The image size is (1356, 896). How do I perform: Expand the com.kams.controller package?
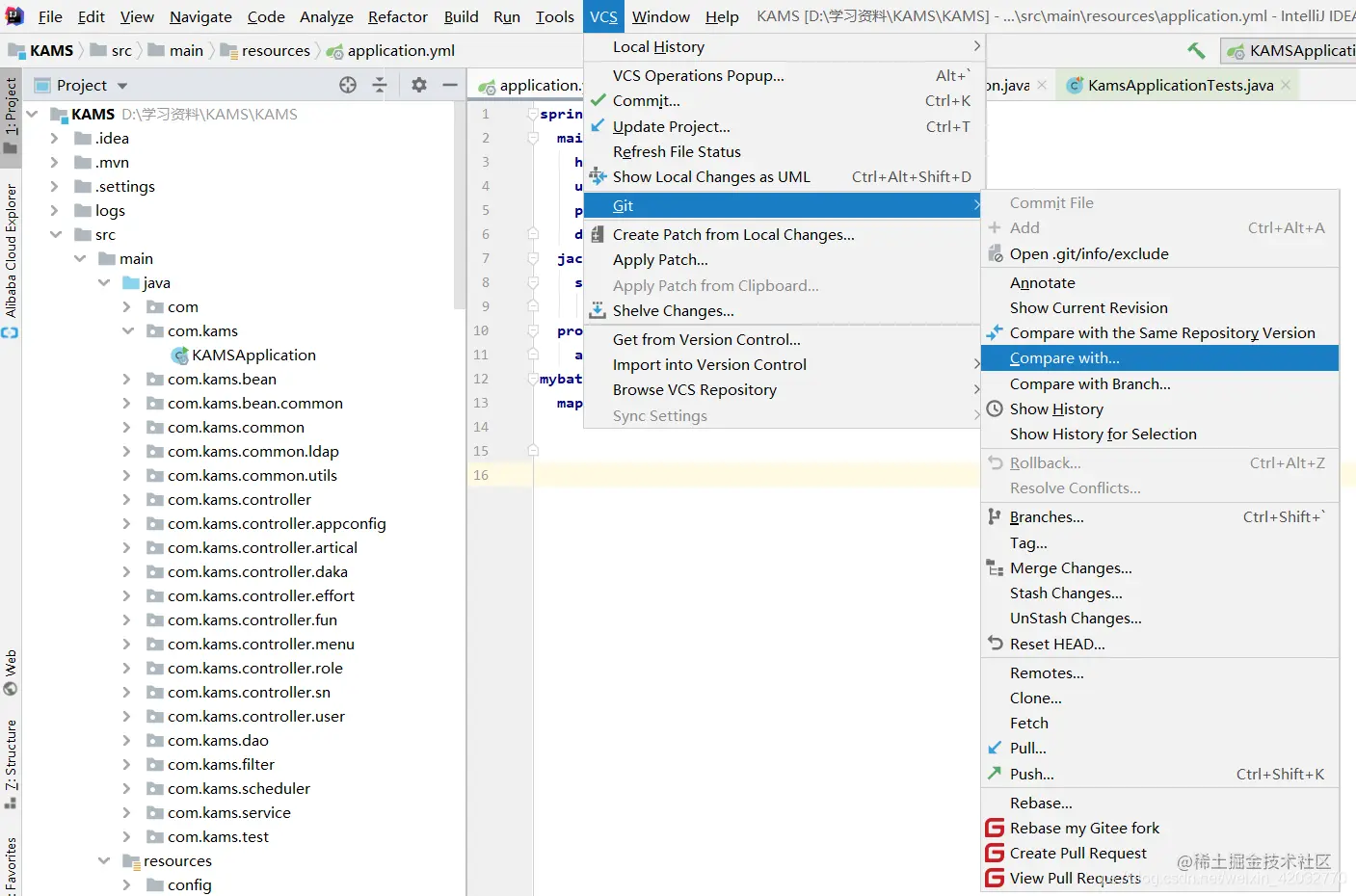point(127,499)
